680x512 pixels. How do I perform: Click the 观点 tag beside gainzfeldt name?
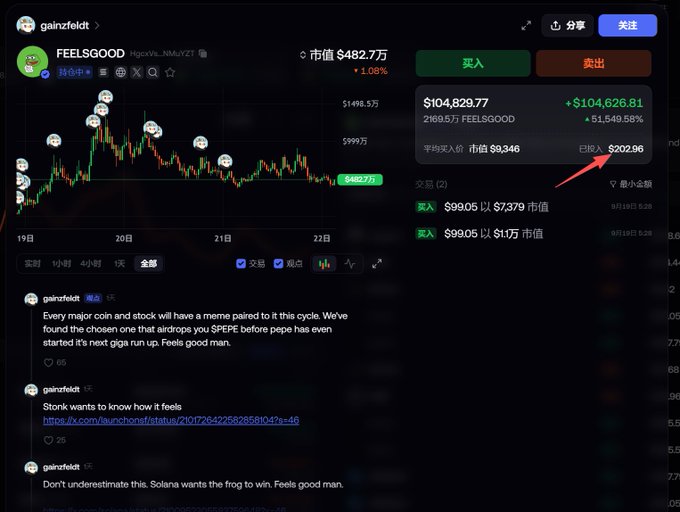(x=93, y=298)
